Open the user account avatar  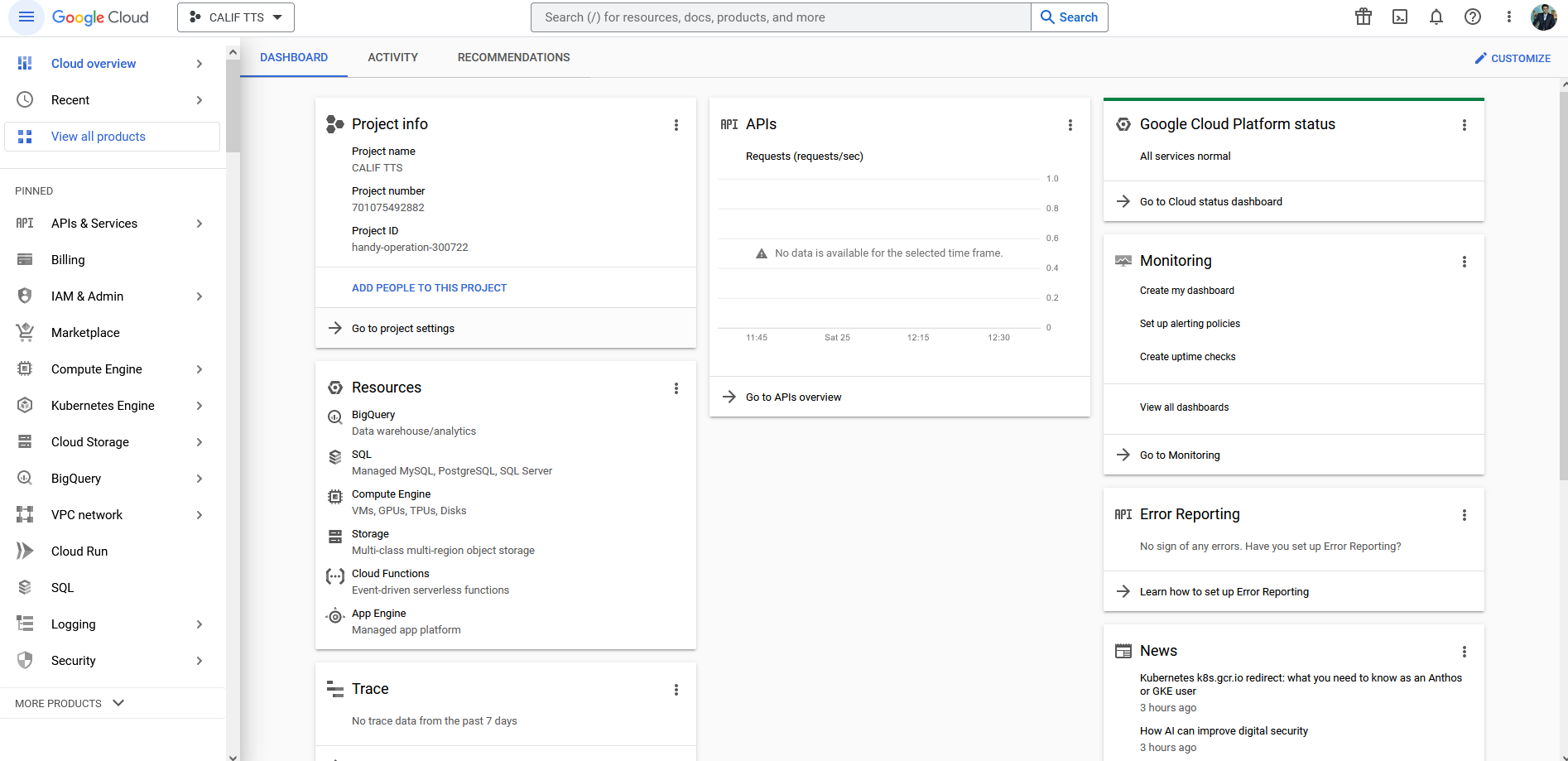[1544, 17]
